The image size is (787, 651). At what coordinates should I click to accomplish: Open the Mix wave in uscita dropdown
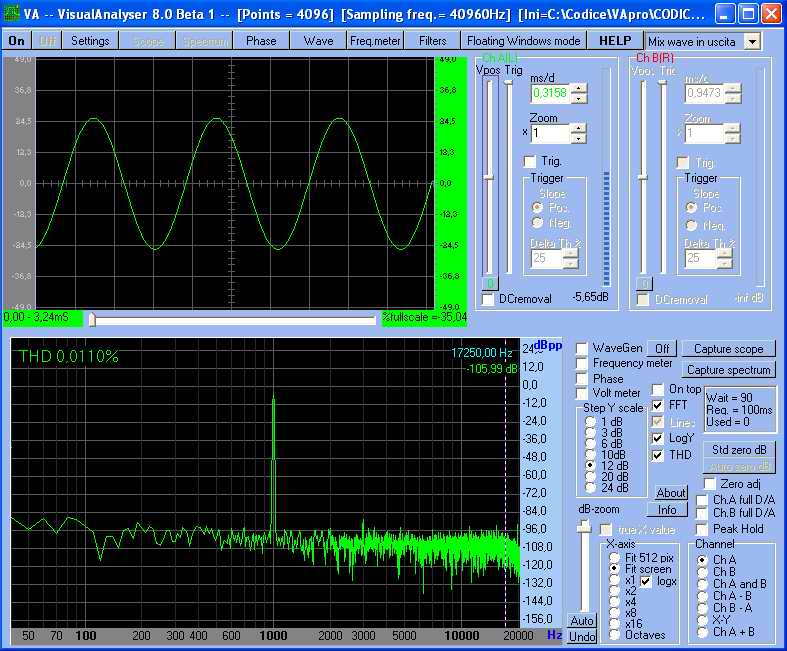click(x=752, y=41)
